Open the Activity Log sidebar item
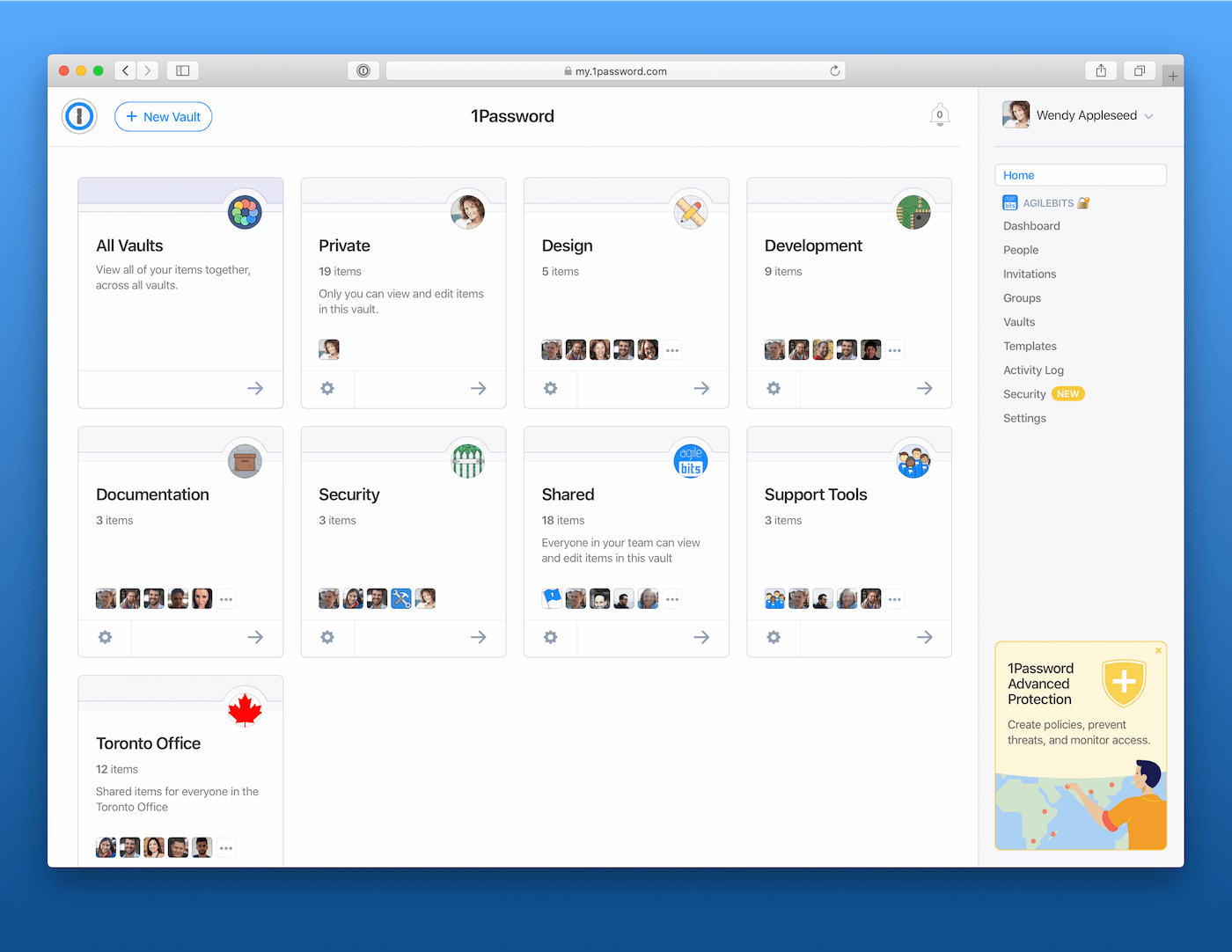 (1034, 370)
